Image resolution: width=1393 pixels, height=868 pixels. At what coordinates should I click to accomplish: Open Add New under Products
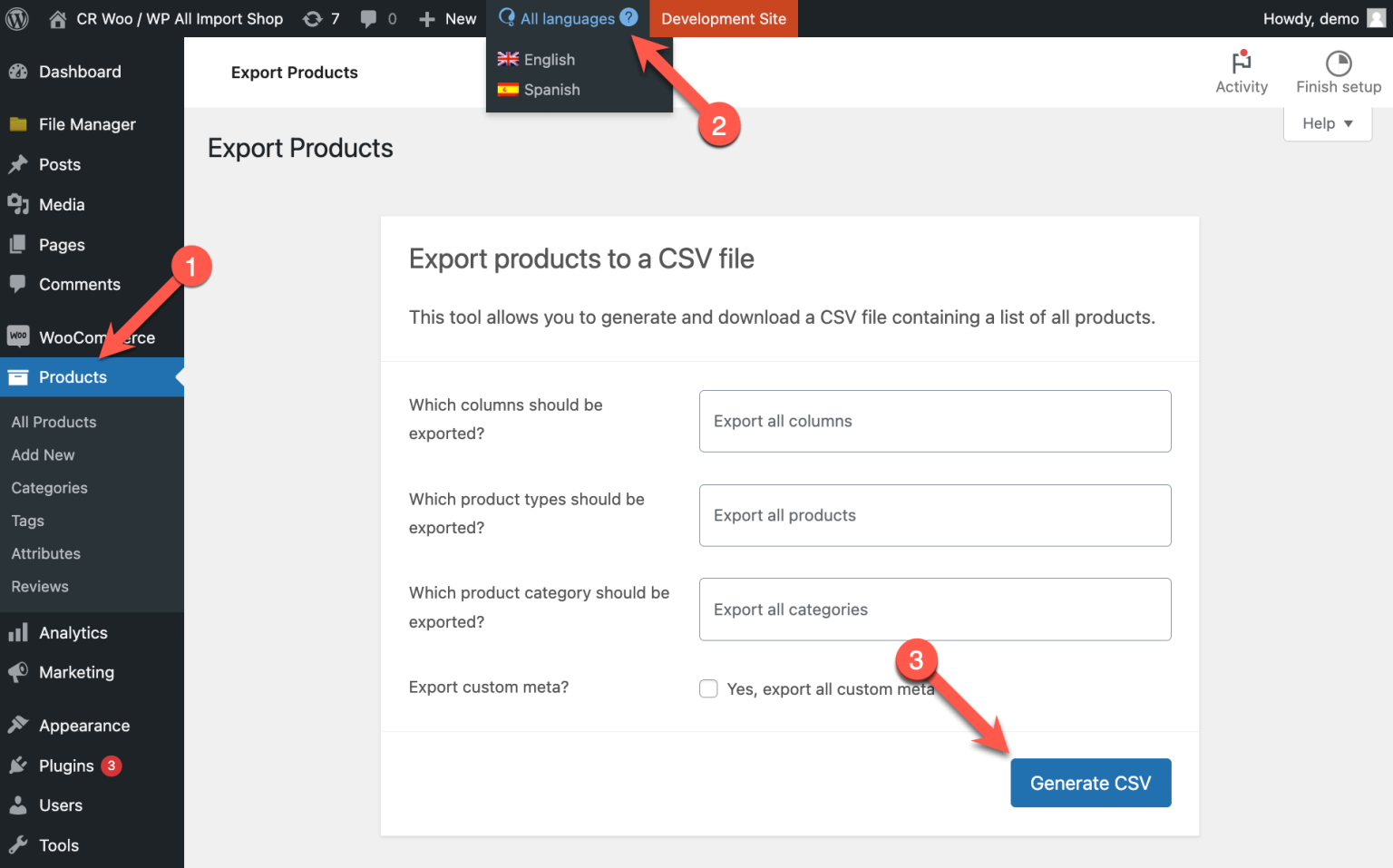click(43, 454)
